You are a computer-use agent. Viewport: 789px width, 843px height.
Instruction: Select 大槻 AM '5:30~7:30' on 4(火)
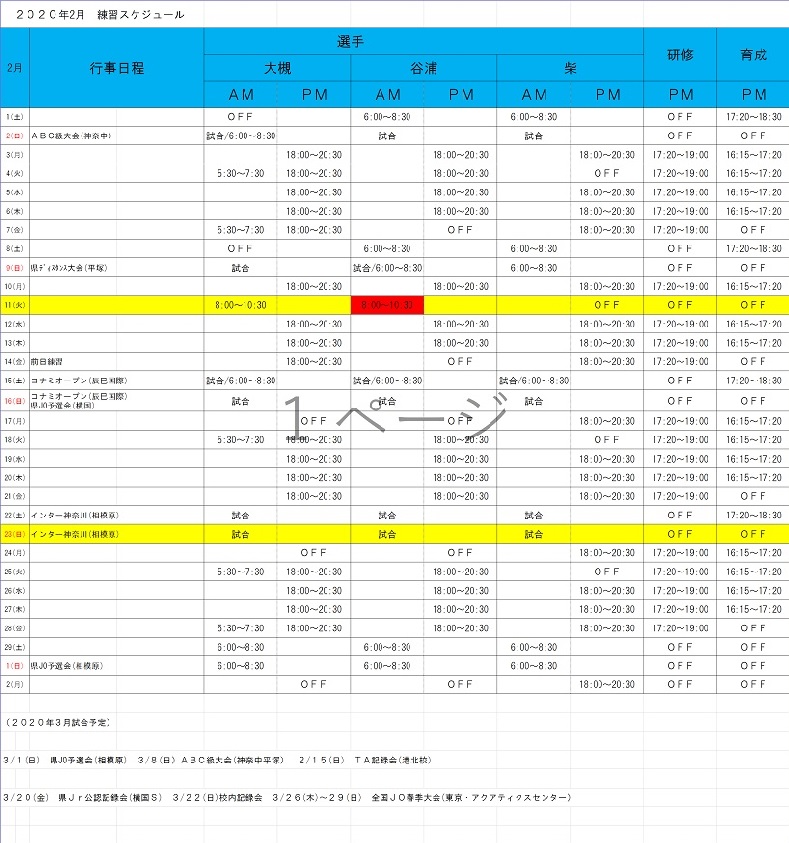(x=240, y=173)
